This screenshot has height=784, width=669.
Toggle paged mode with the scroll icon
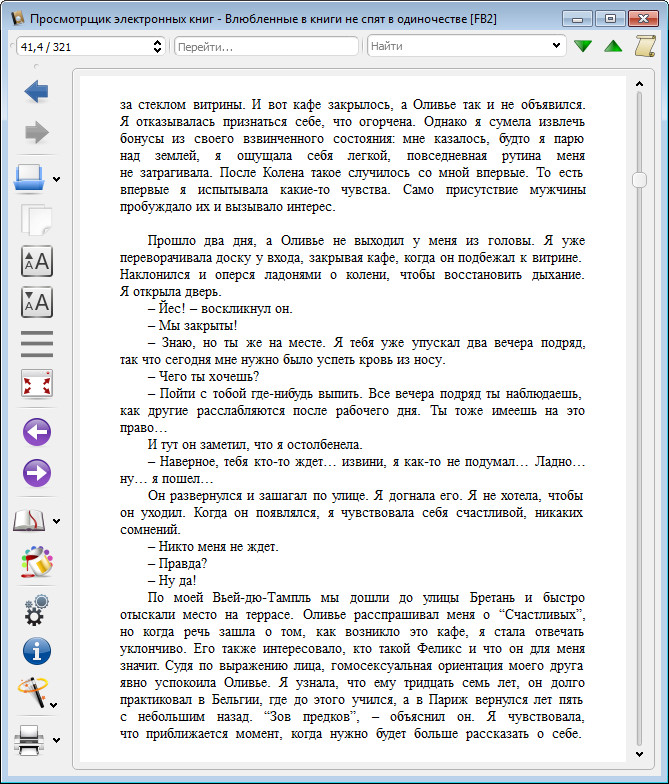pos(645,46)
